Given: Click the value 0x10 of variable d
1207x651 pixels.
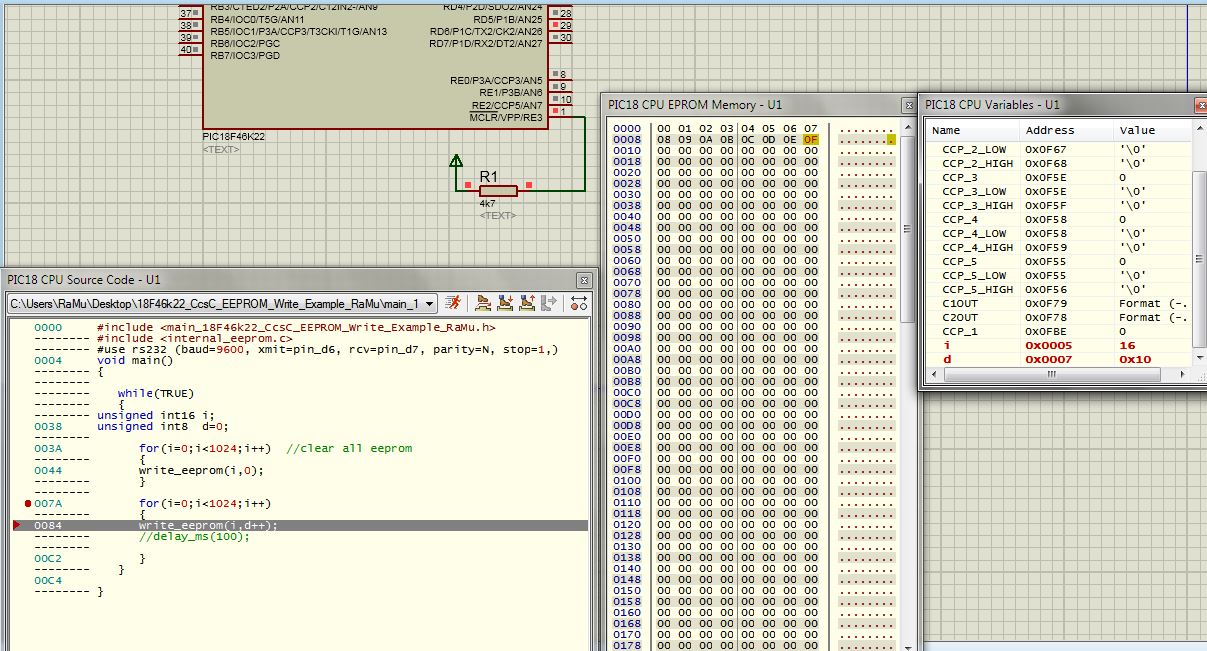Looking at the screenshot, I should coord(1135,359).
